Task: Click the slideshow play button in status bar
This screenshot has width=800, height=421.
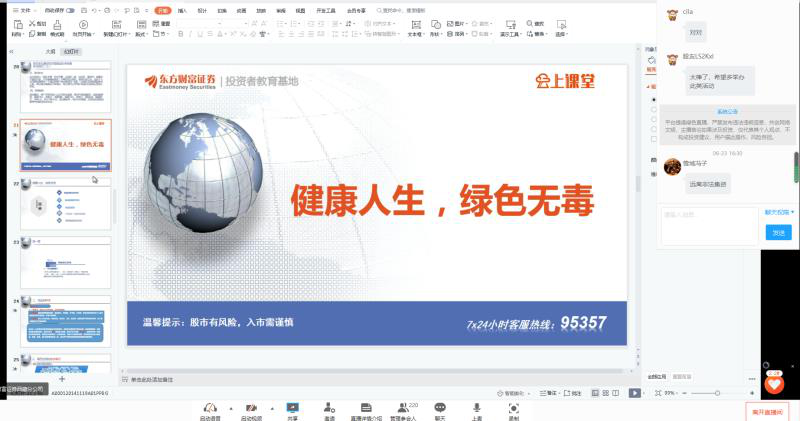Action: pos(634,393)
